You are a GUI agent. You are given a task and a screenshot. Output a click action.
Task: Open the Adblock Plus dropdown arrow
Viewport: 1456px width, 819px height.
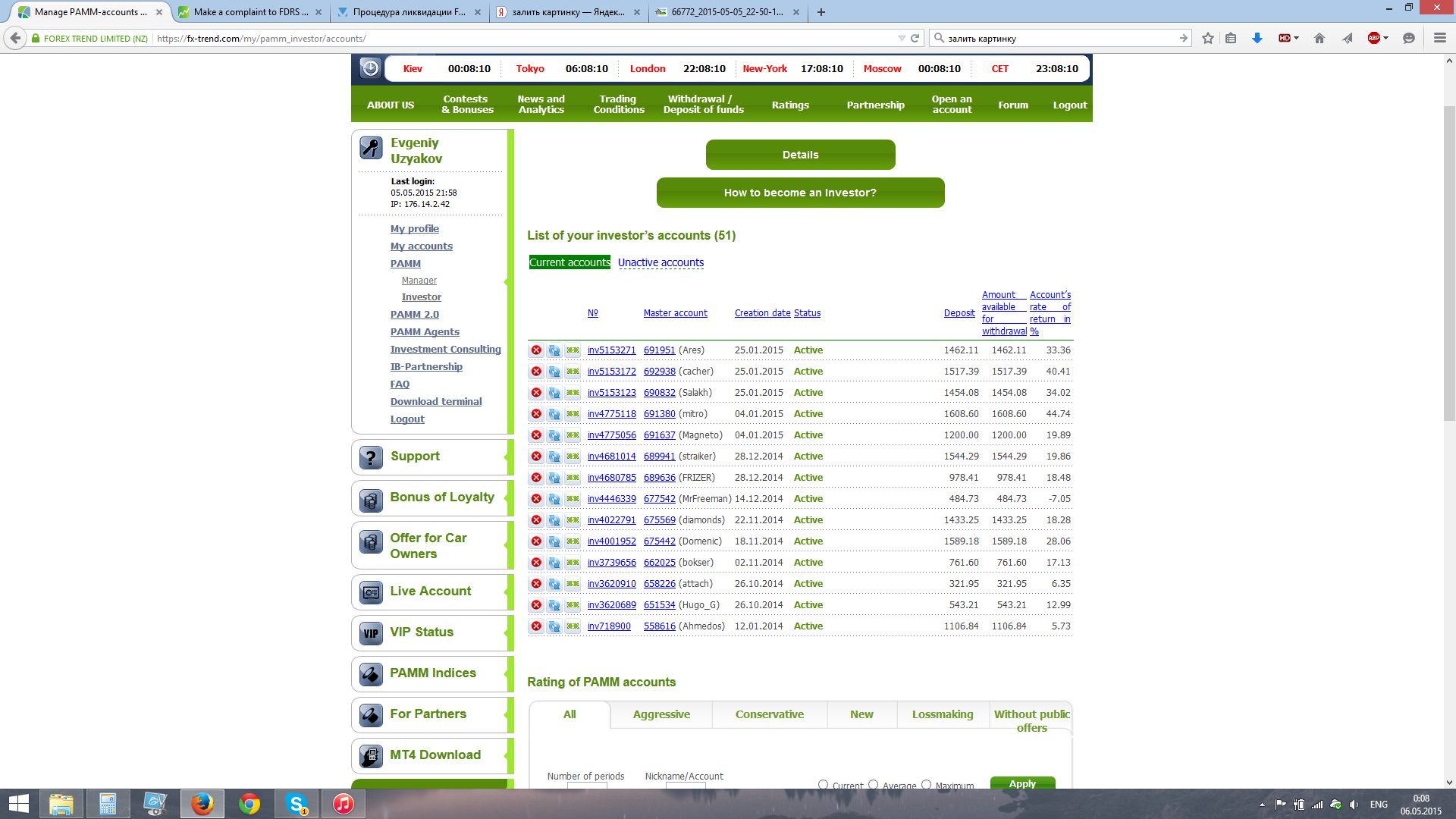[x=1386, y=38]
